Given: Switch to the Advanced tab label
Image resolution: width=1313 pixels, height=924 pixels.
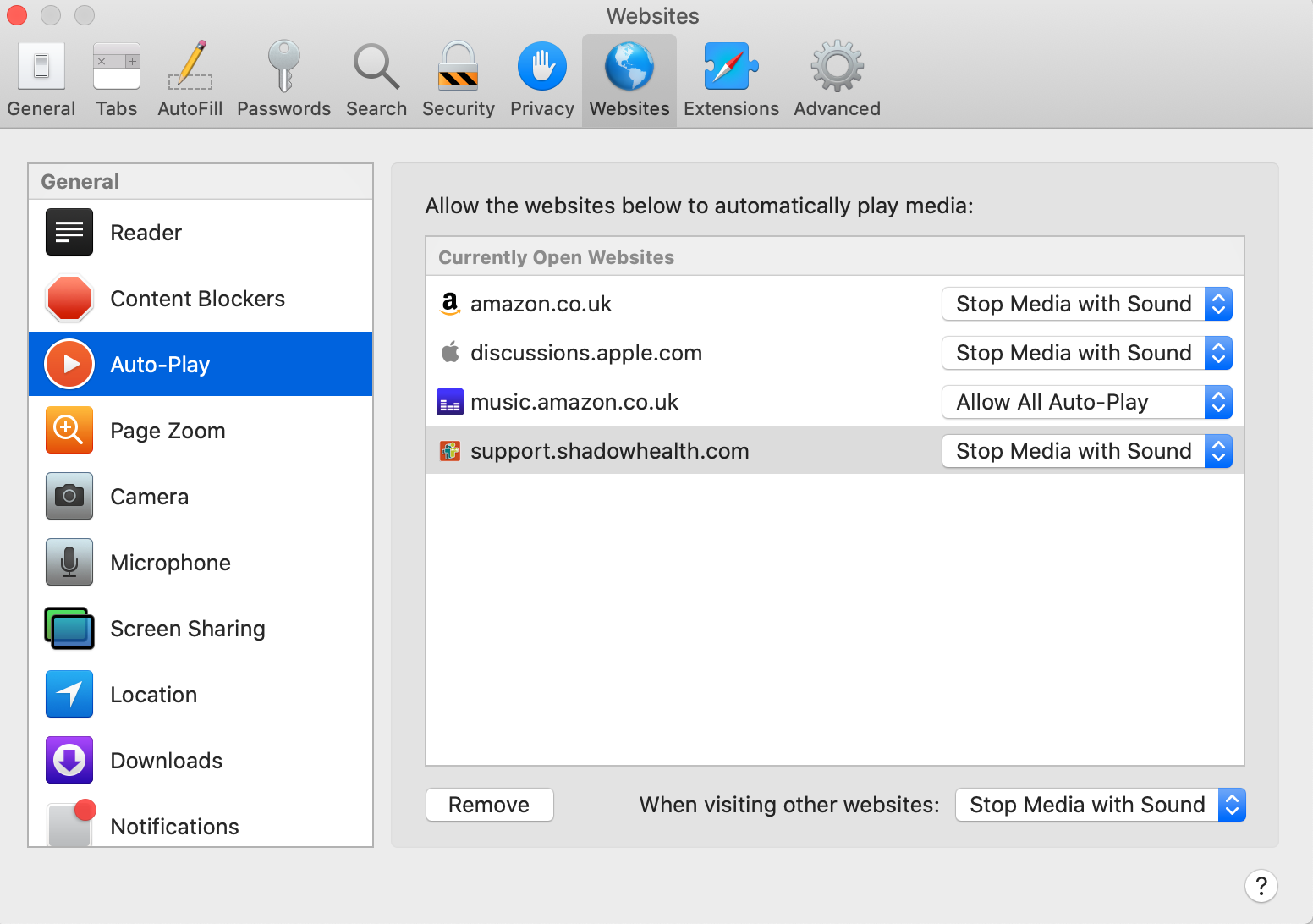Looking at the screenshot, I should (x=838, y=109).
